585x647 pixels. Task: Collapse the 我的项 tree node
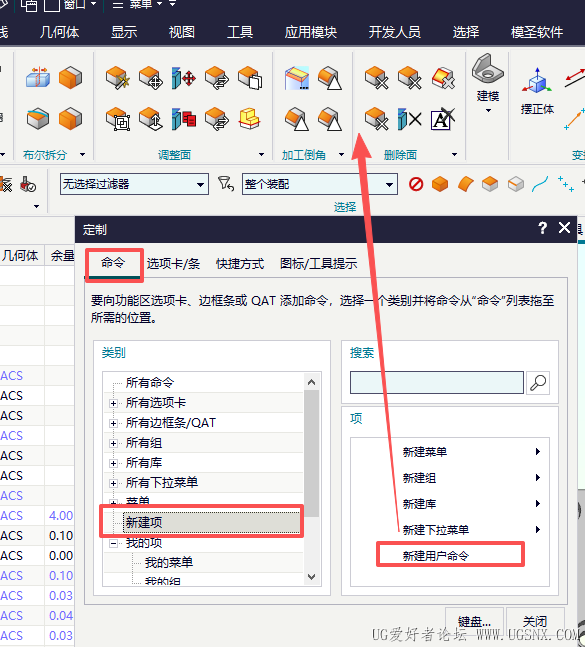(113, 543)
